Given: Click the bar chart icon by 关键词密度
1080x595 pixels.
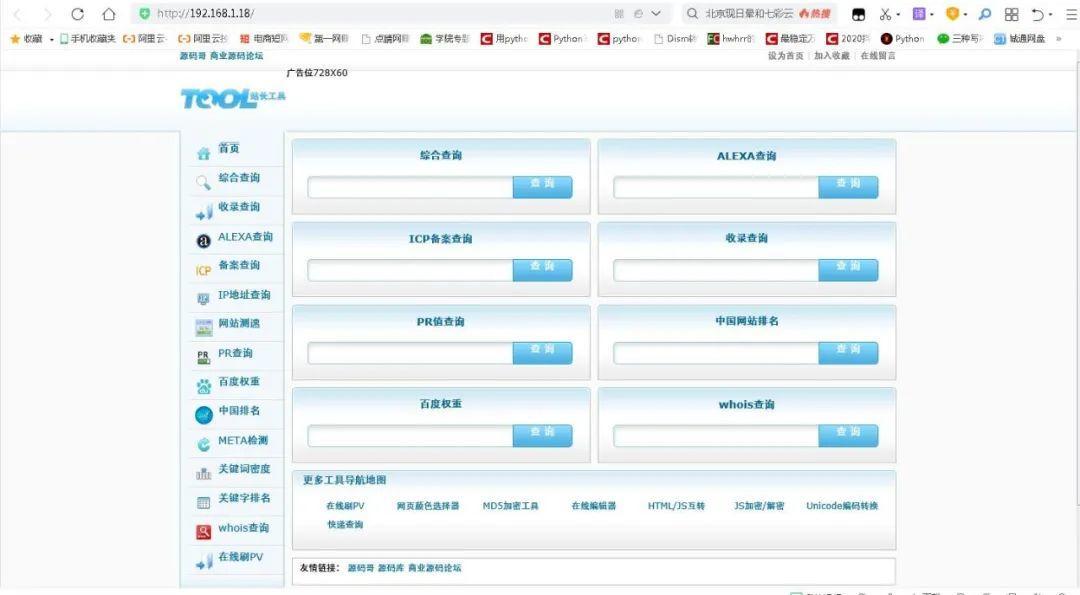Looking at the screenshot, I should pyautogui.click(x=204, y=474).
